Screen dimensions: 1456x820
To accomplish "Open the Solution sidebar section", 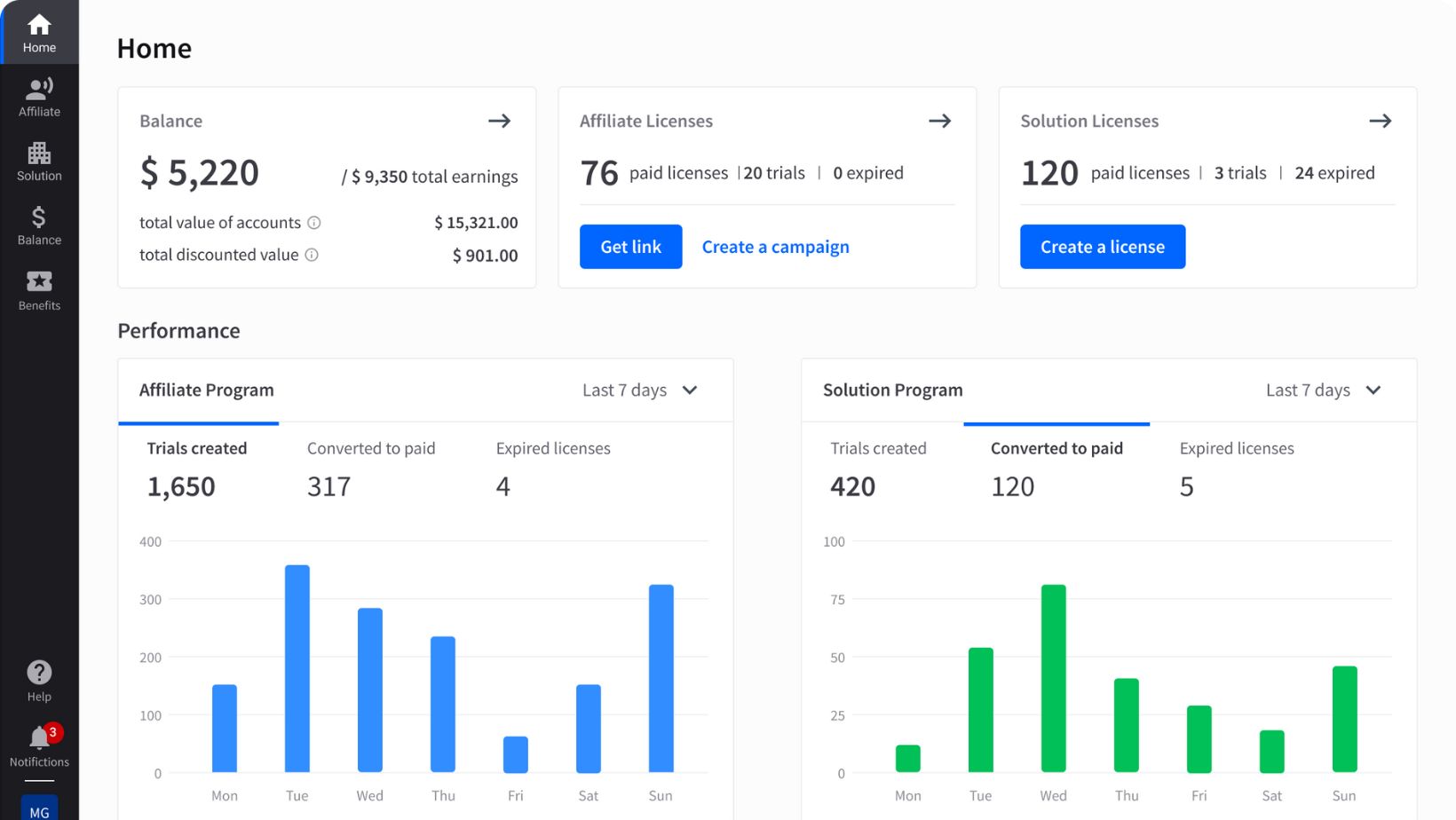I will pyautogui.click(x=39, y=160).
